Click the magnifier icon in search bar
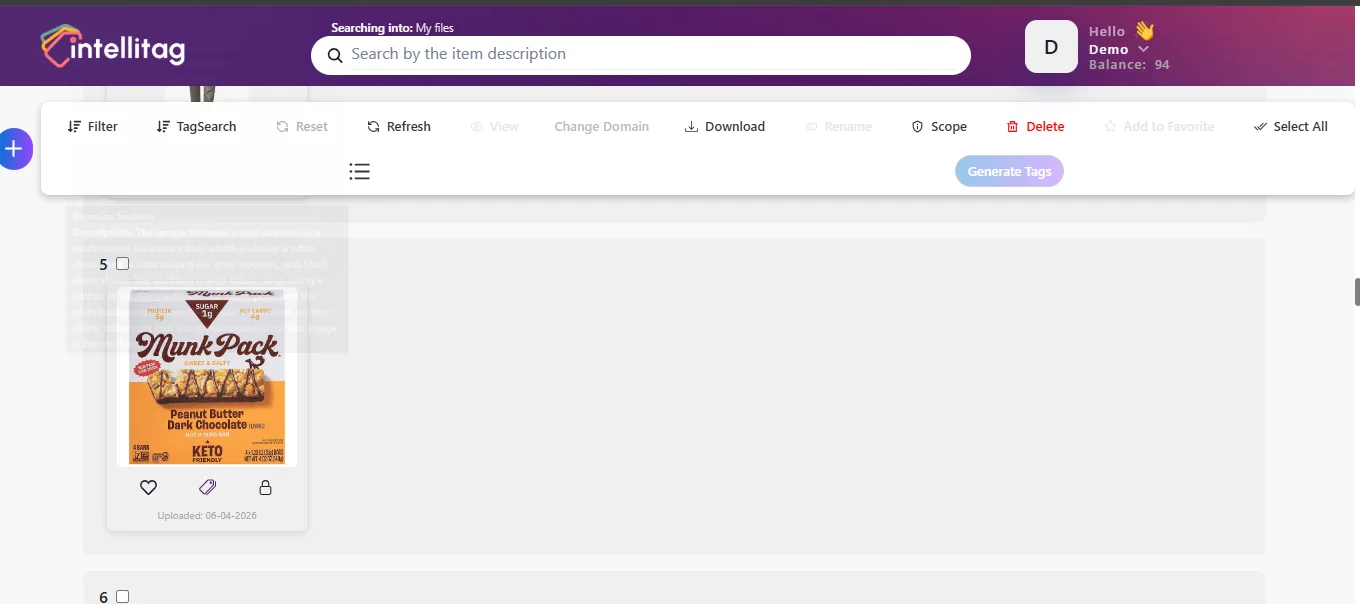The height and width of the screenshot is (604, 1360). click(335, 55)
